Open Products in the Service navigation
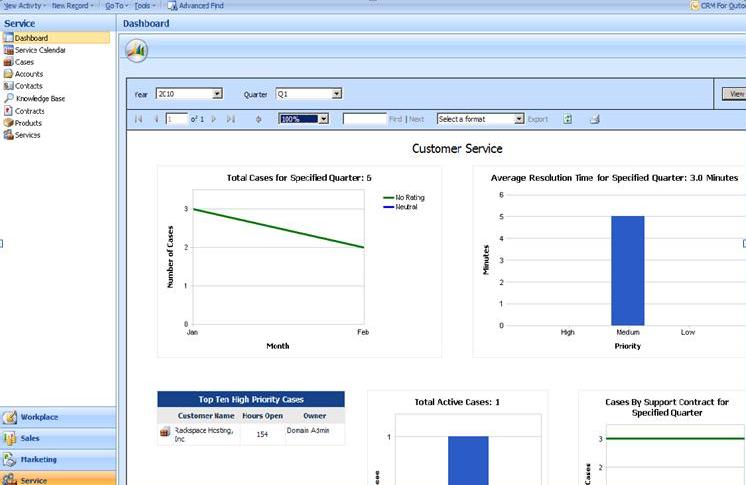746x485 pixels. click(x=28, y=123)
